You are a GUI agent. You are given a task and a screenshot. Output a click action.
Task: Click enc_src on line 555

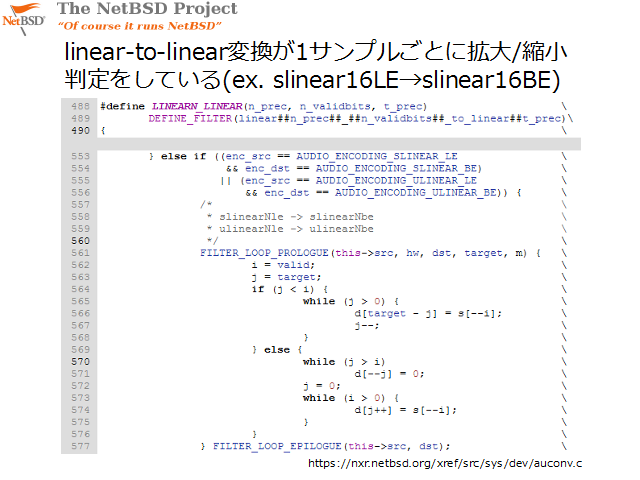tap(267, 180)
